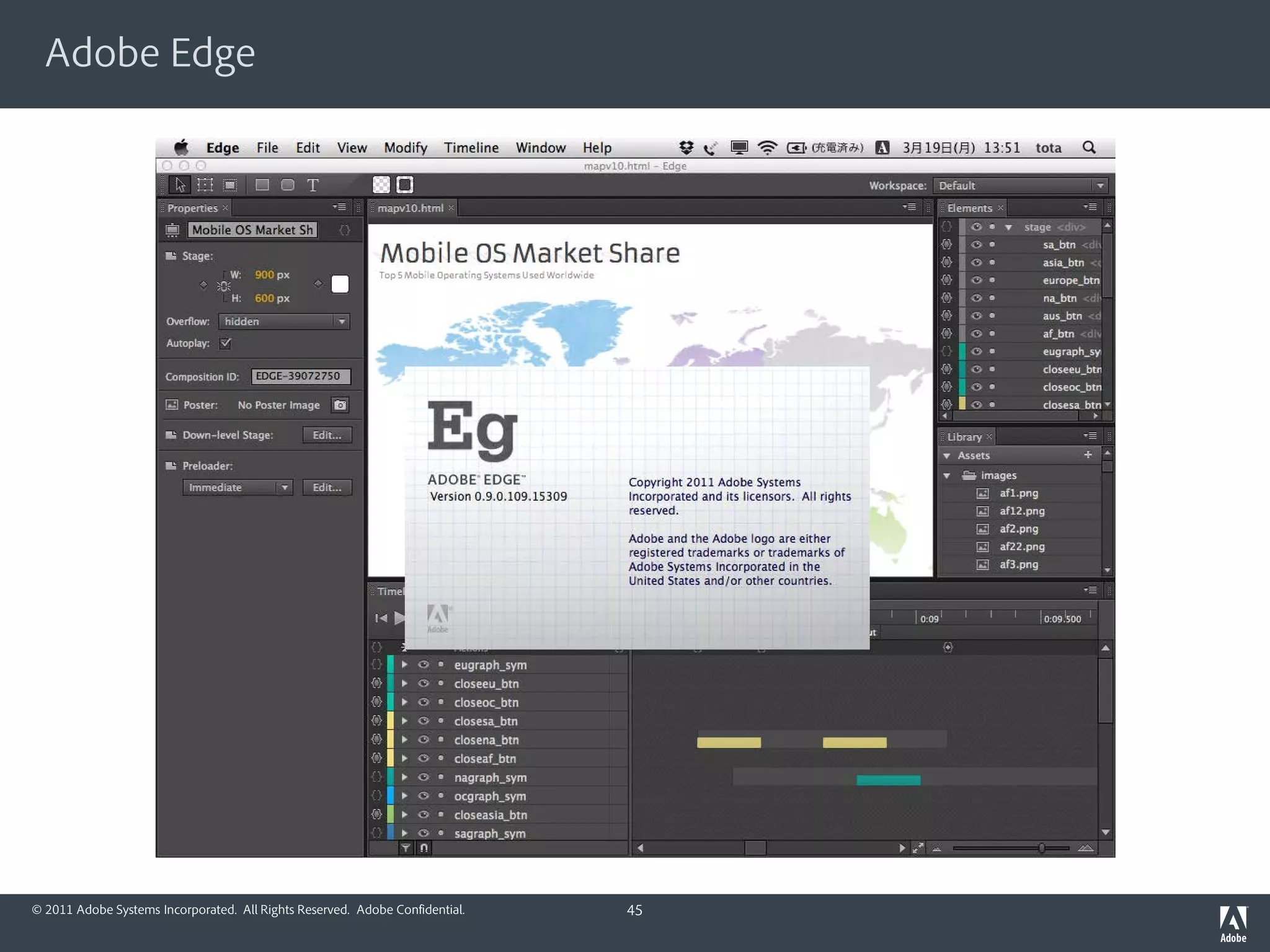Screen dimensions: 1270x952
Task: Hide europe_btn in Elements panel
Action: 976,280
